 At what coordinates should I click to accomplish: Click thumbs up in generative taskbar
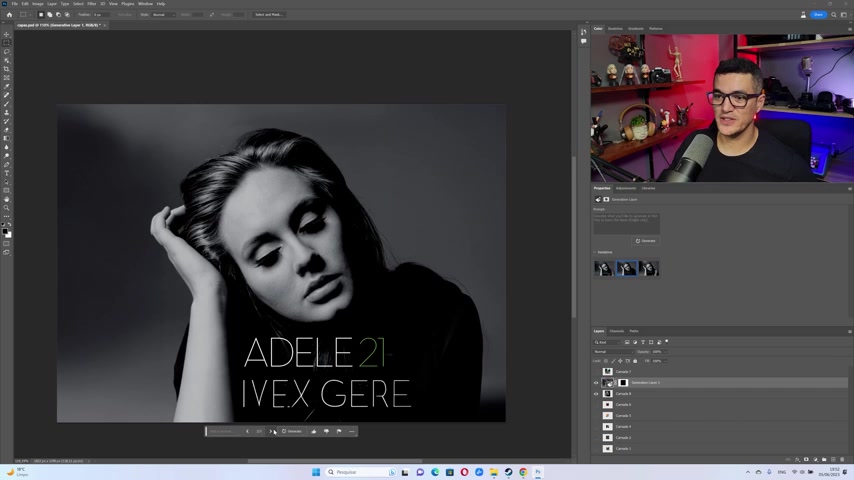point(314,432)
